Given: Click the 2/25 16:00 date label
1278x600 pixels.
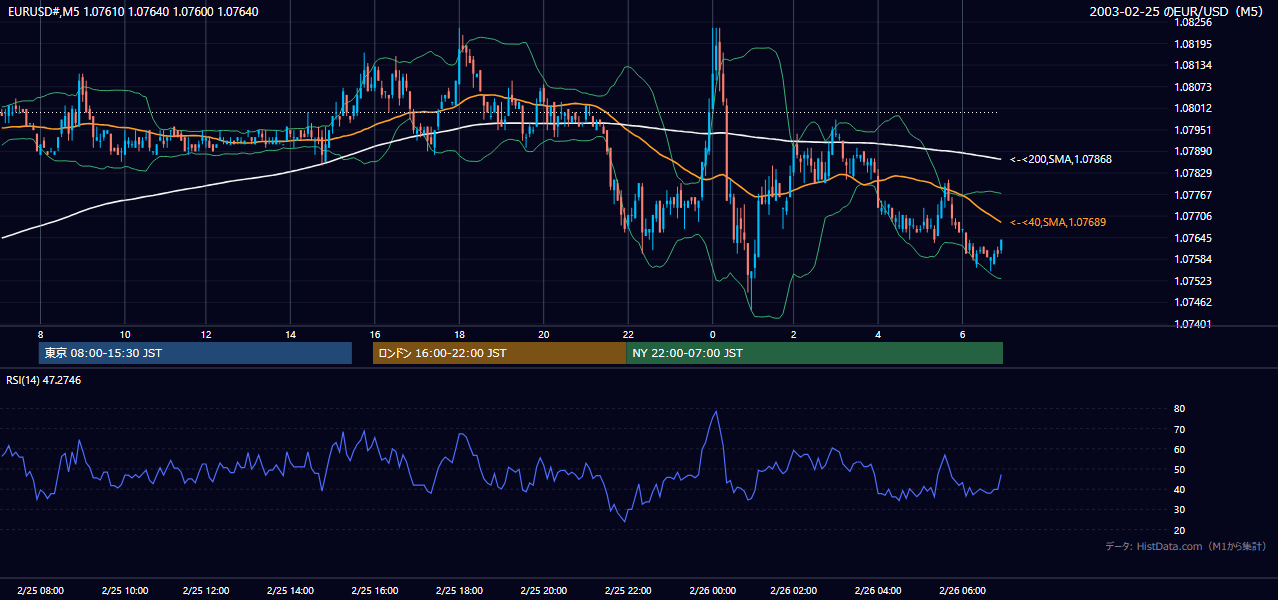Looking at the screenshot, I should click(x=375, y=590).
